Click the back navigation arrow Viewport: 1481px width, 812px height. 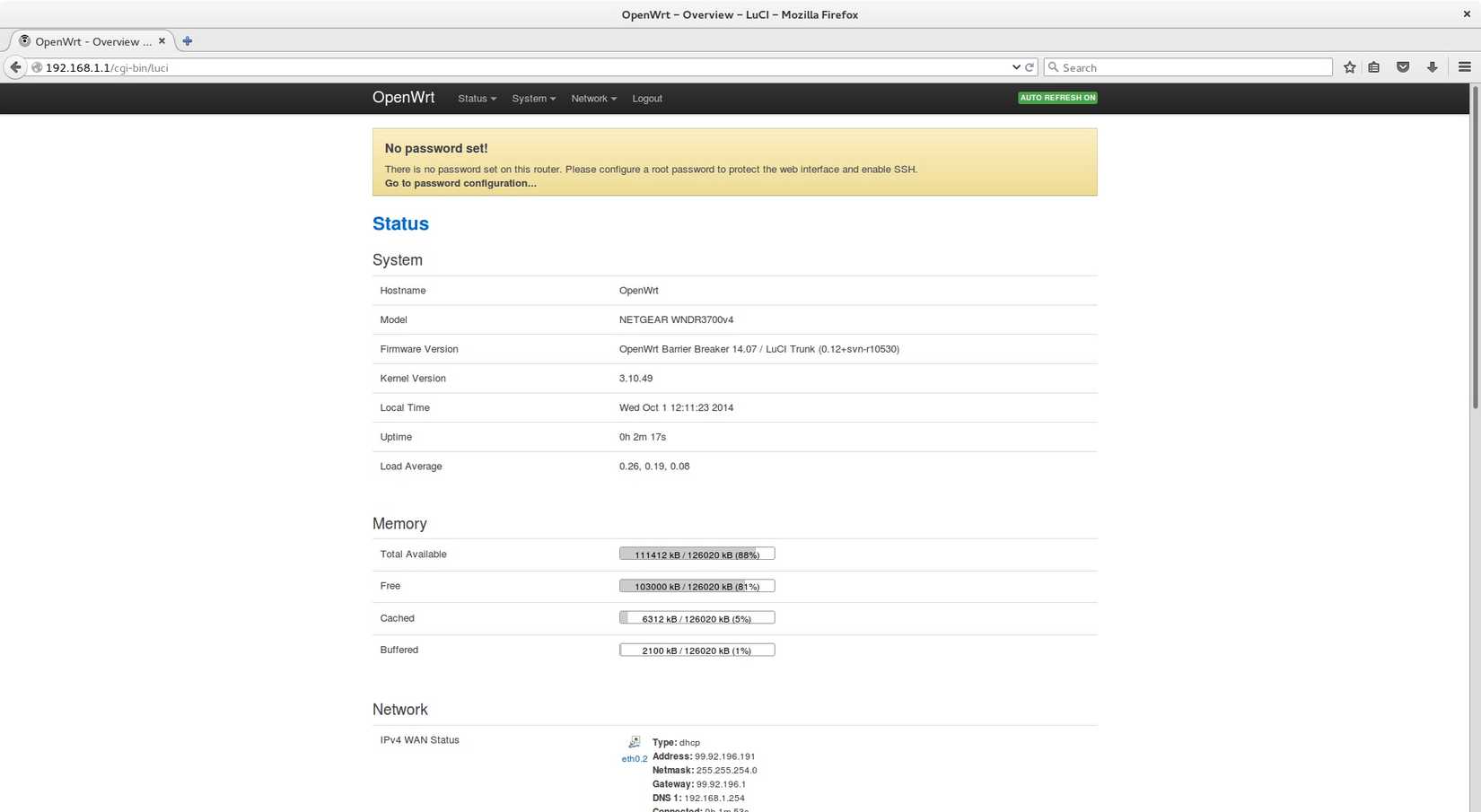point(15,66)
